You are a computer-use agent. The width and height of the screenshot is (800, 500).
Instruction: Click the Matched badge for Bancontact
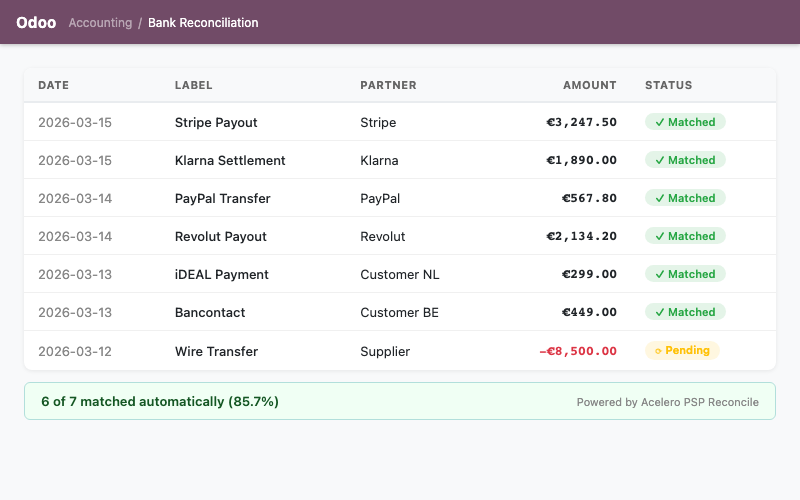coord(685,312)
